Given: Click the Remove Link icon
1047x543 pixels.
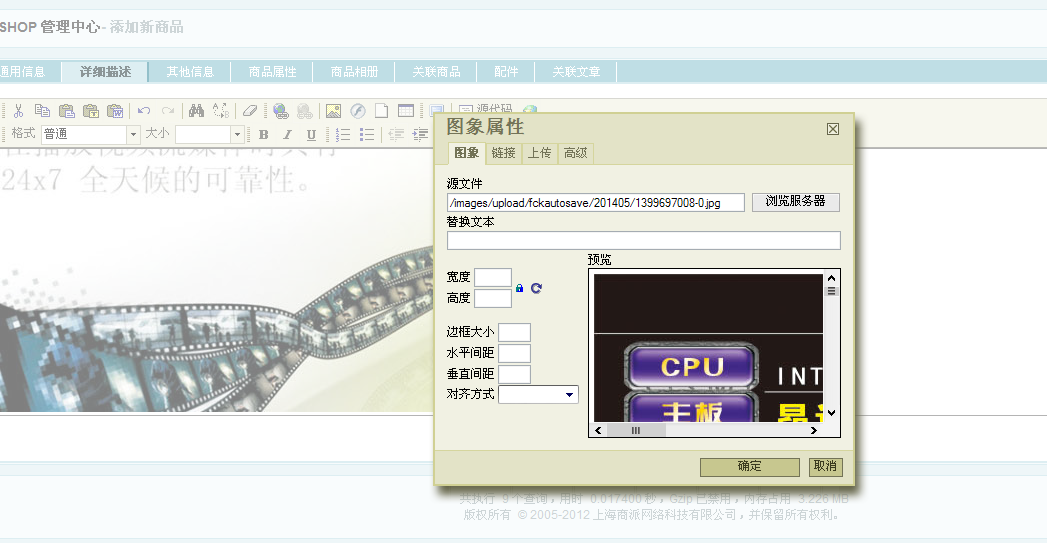Looking at the screenshot, I should click(304, 111).
